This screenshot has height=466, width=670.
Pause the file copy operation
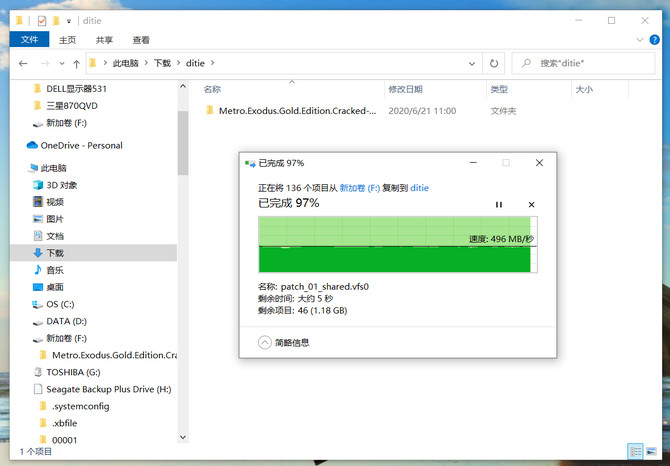499,204
